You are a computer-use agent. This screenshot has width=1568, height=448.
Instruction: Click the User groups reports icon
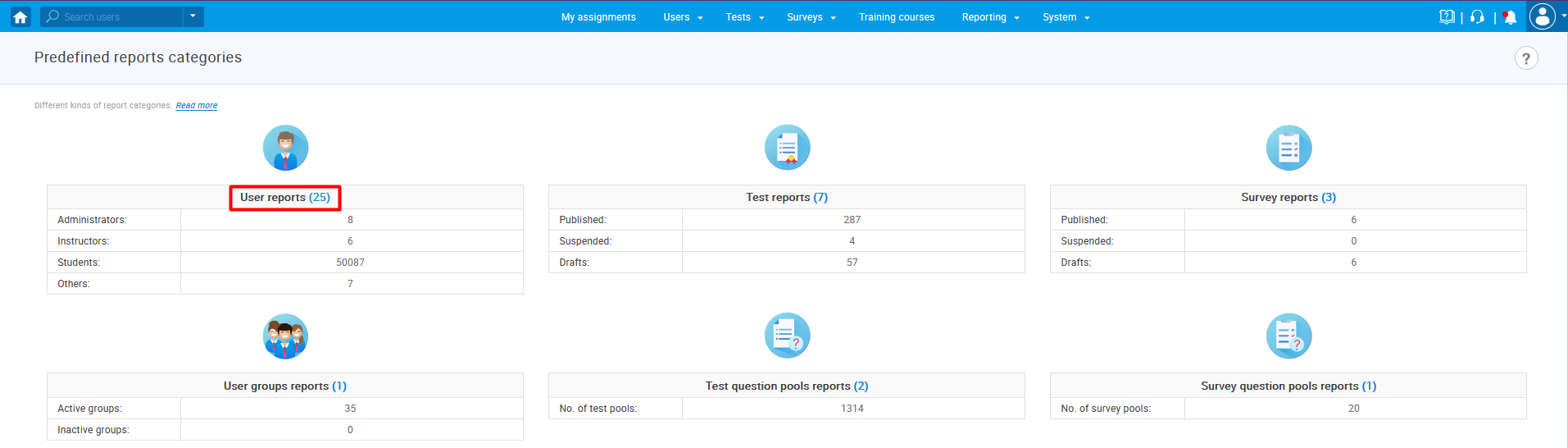(285, 336)
